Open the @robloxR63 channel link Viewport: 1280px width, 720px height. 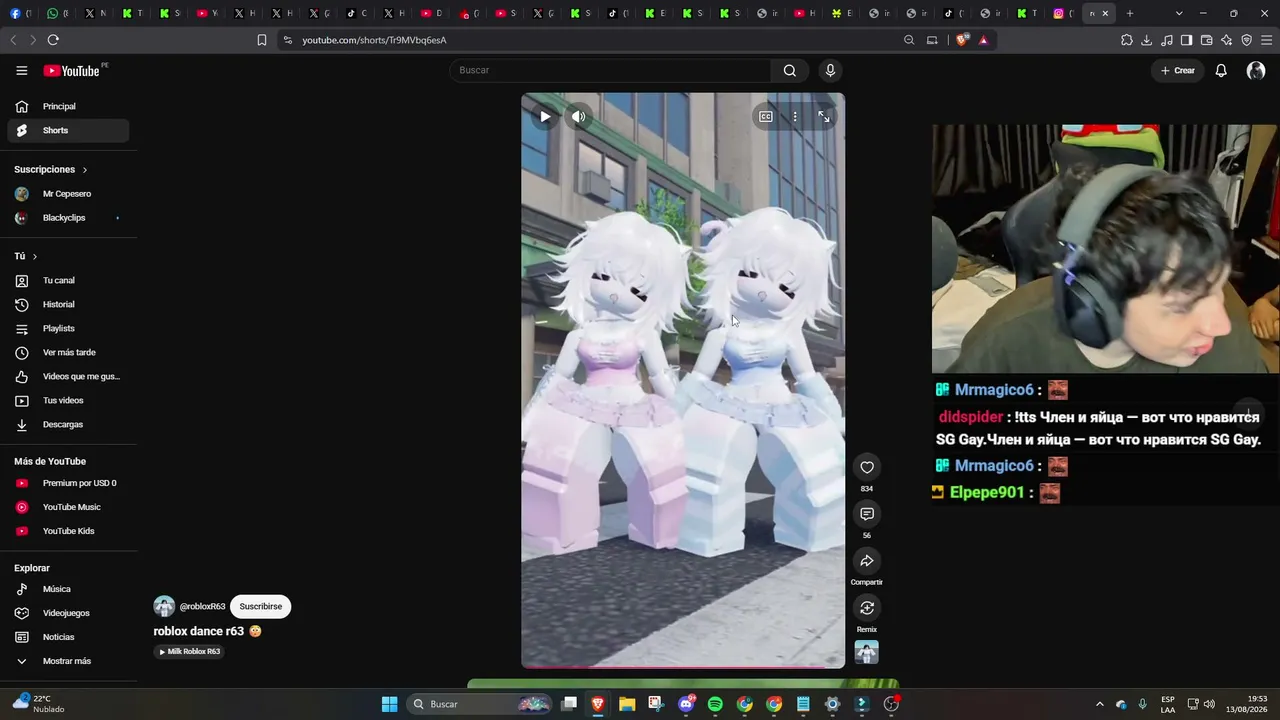tap(202, 607)
